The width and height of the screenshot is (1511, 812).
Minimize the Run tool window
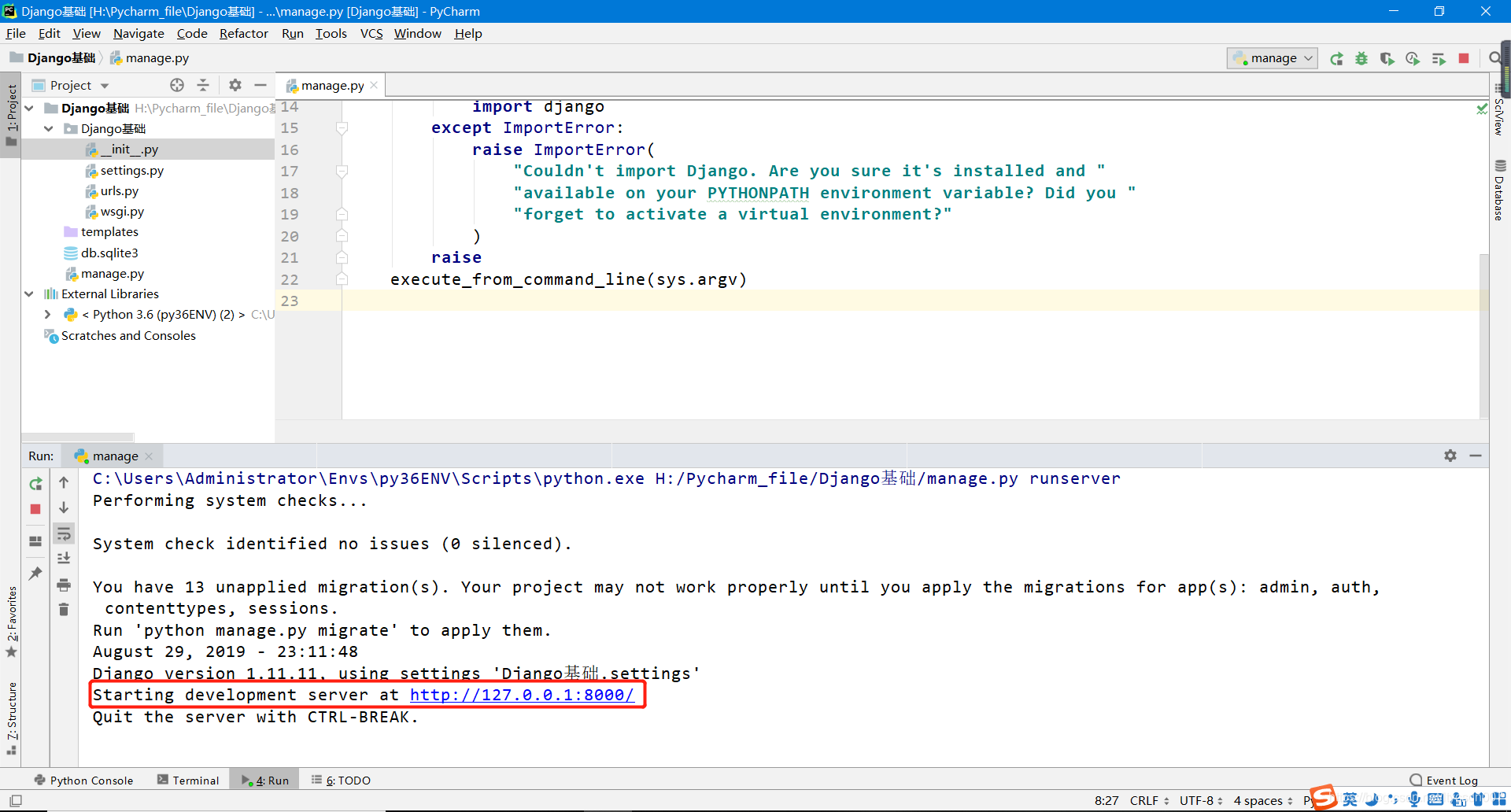pyautogui.click(x=1476, y=456)
